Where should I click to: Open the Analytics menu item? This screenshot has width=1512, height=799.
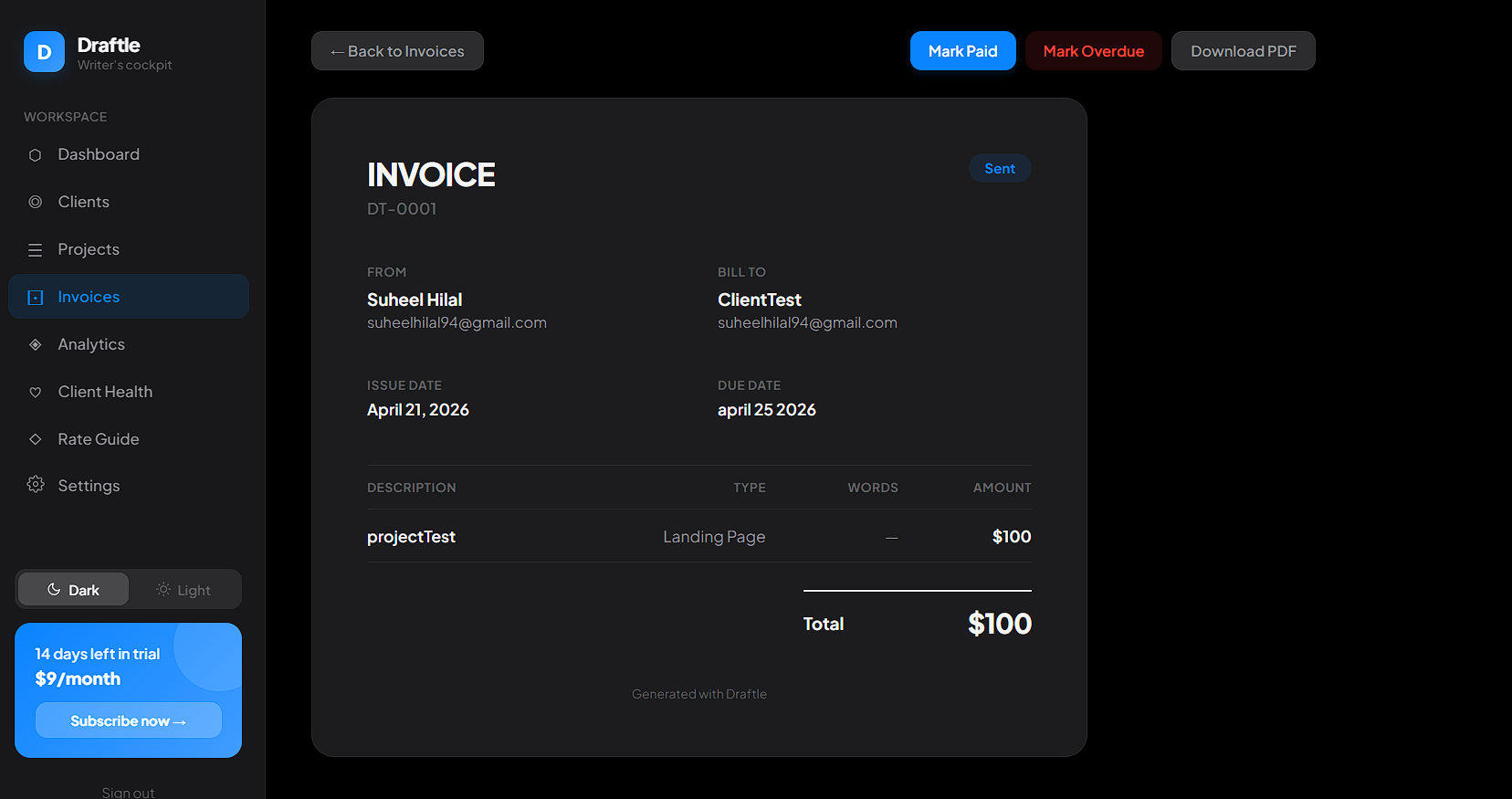tap(91, 344)
